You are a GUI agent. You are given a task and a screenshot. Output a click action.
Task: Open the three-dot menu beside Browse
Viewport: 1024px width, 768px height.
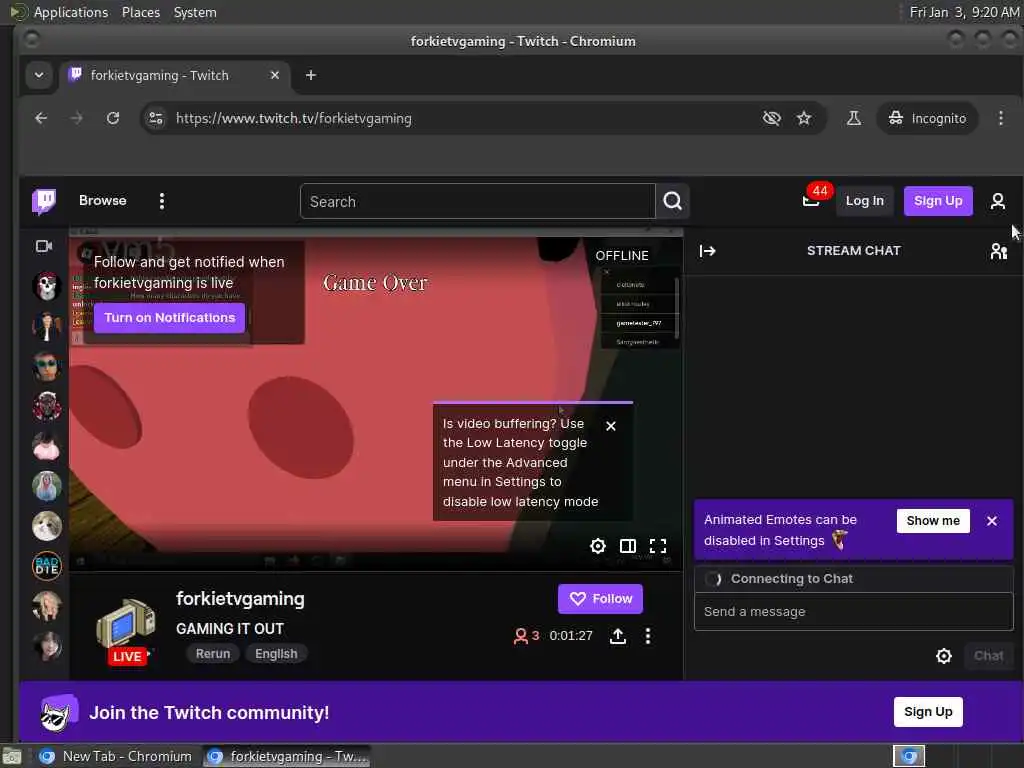162,201
